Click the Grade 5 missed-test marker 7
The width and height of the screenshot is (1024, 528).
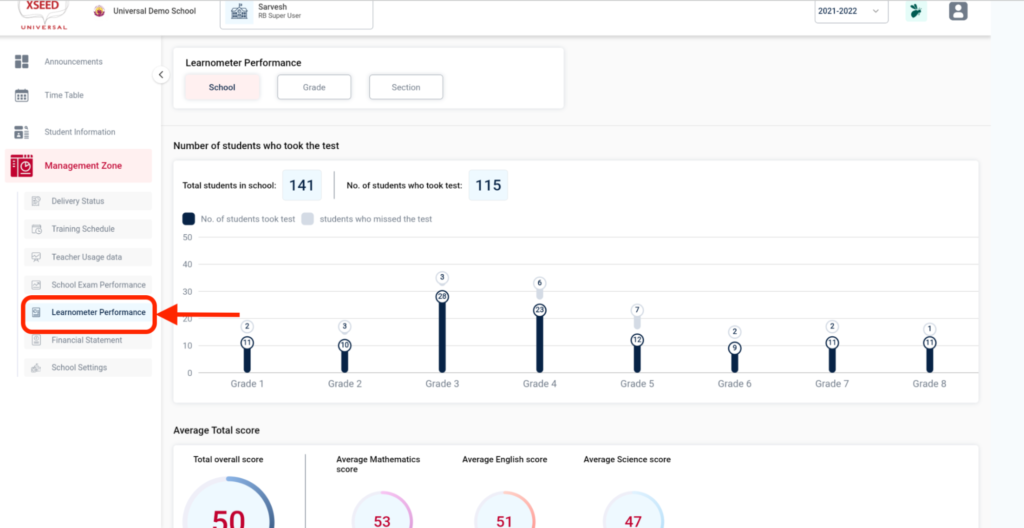637,310
